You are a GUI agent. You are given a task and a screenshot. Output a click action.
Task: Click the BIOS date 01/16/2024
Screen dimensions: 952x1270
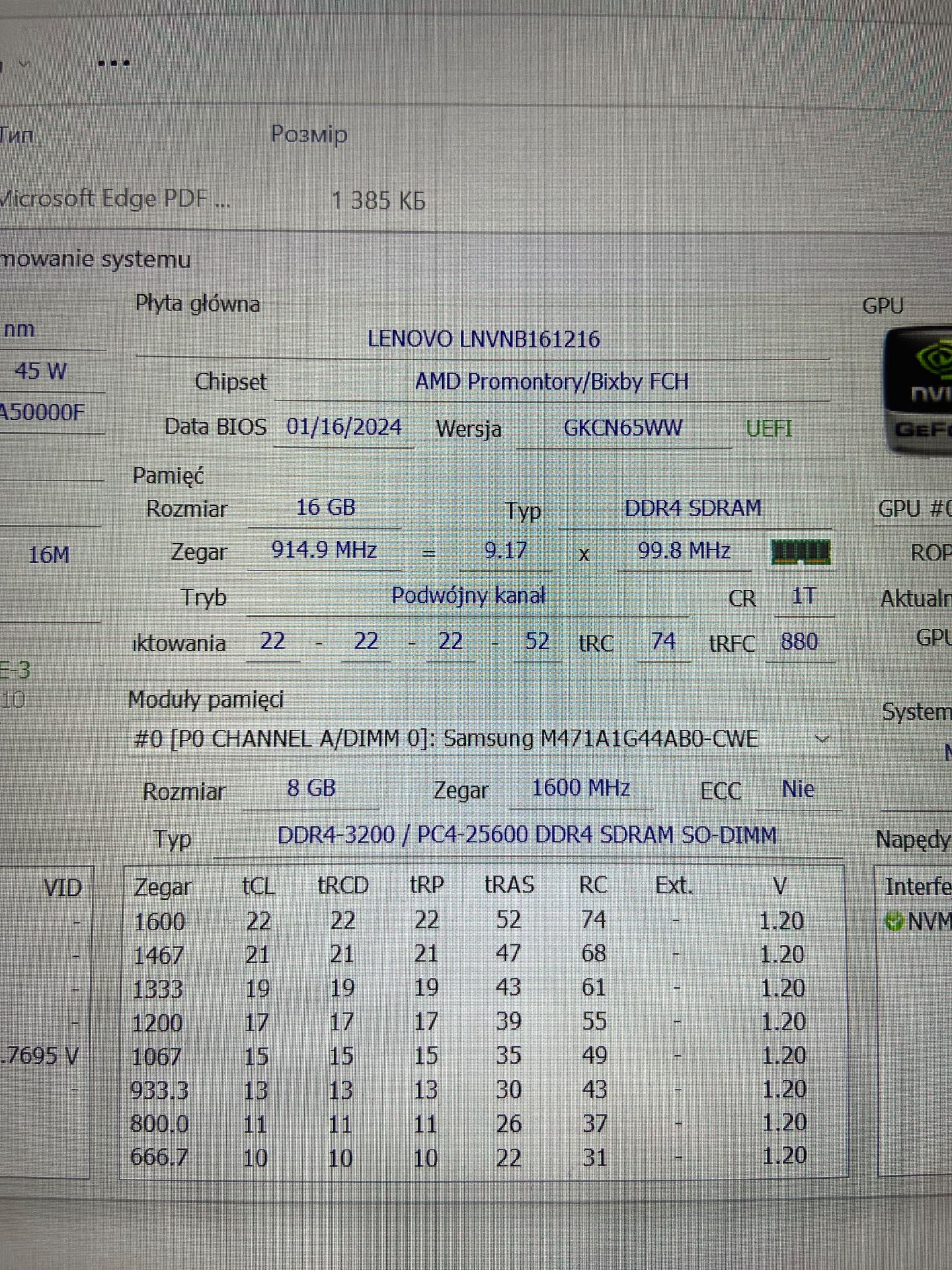click(x=344, y=427)
